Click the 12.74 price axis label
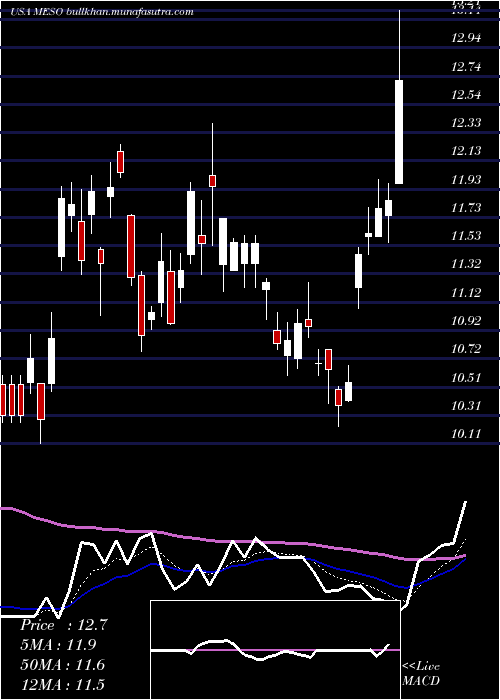 point(466,67)
